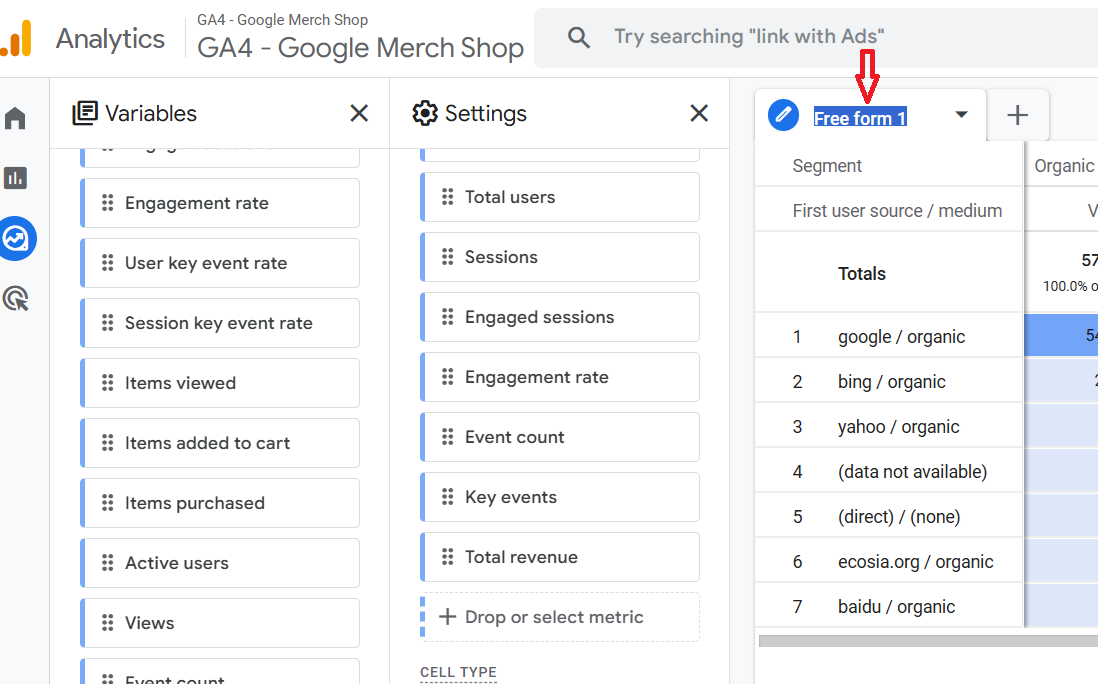Open the Free form 1 tab dropdown arrow
1098x684 pixels.
click(961, 115)
